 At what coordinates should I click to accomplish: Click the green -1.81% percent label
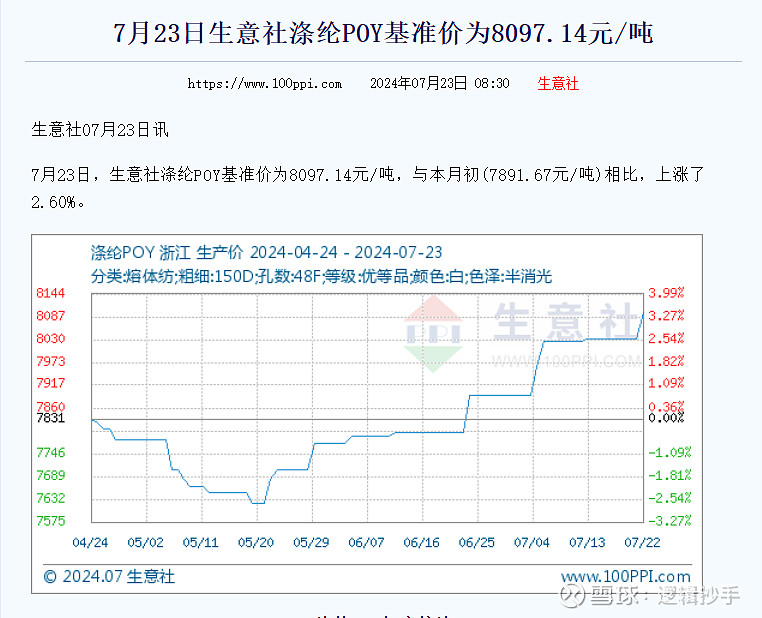tap(670, 475)
